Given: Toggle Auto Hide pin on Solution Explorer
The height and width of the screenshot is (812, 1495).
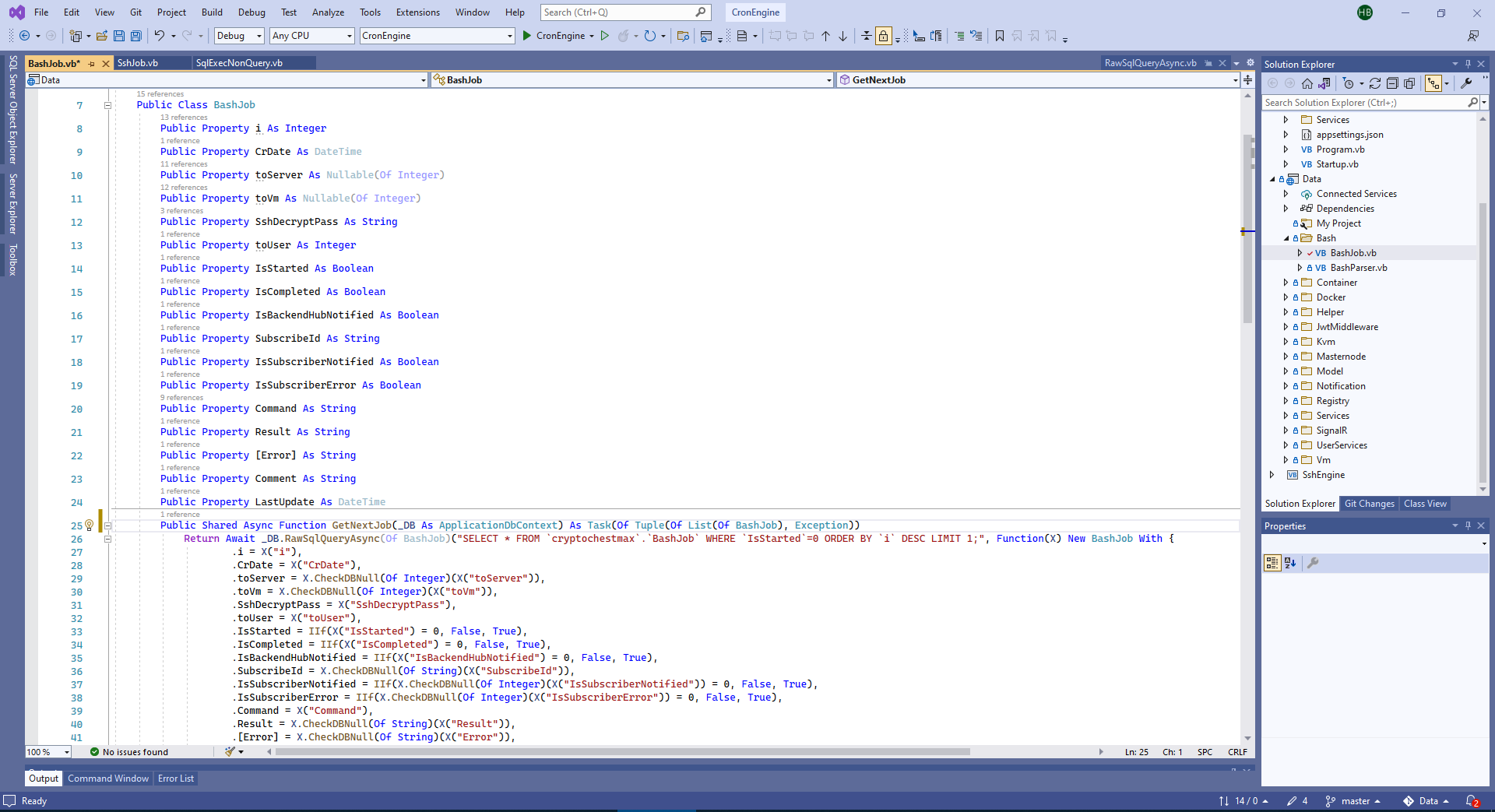Looking at the screenshot, I should pos(1468,64).
